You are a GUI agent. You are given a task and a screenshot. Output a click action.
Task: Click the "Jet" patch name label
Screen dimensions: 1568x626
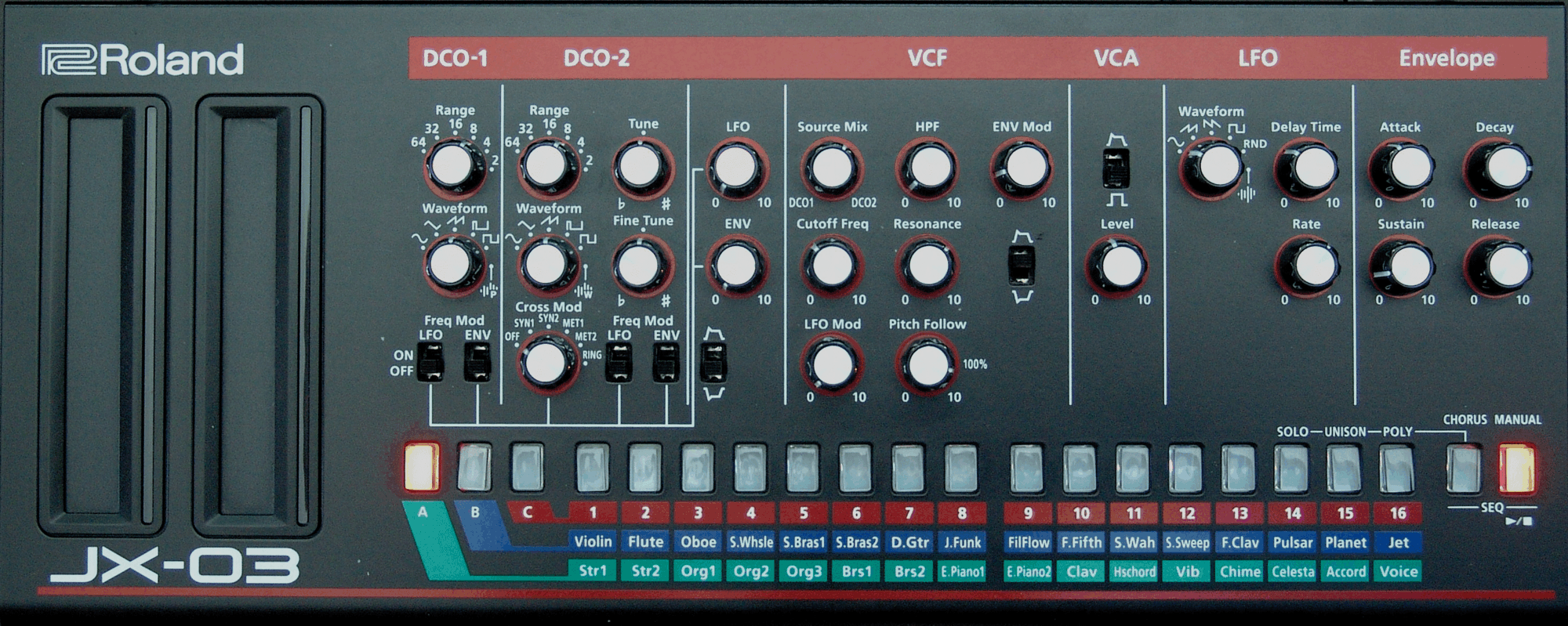[1398, 541]
